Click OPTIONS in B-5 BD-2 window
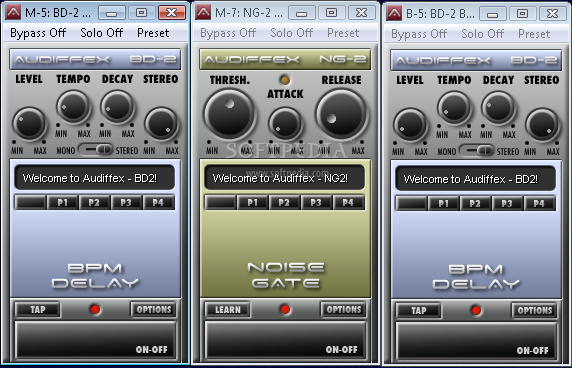The image size is (572, 368). [534, 311]
